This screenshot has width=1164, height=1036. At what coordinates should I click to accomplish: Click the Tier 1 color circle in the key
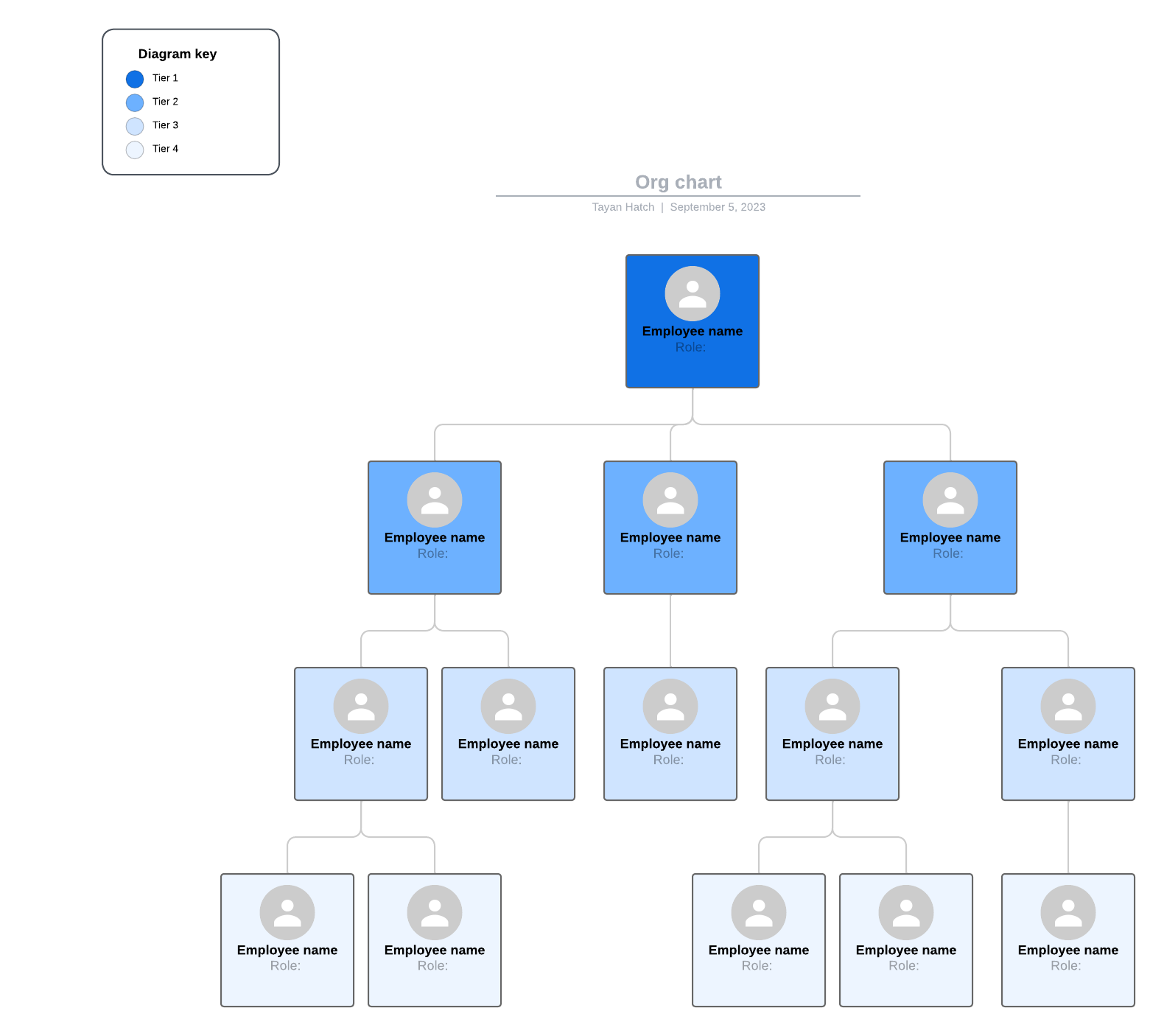pyautogui.click(x=135, y=79)
